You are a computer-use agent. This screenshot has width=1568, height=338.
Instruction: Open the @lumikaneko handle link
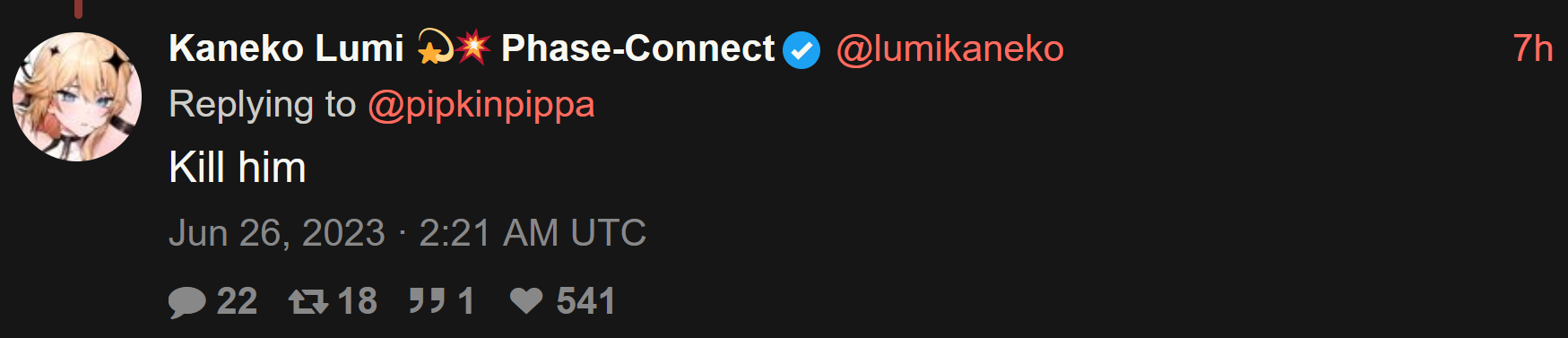(x=950, y=49)
